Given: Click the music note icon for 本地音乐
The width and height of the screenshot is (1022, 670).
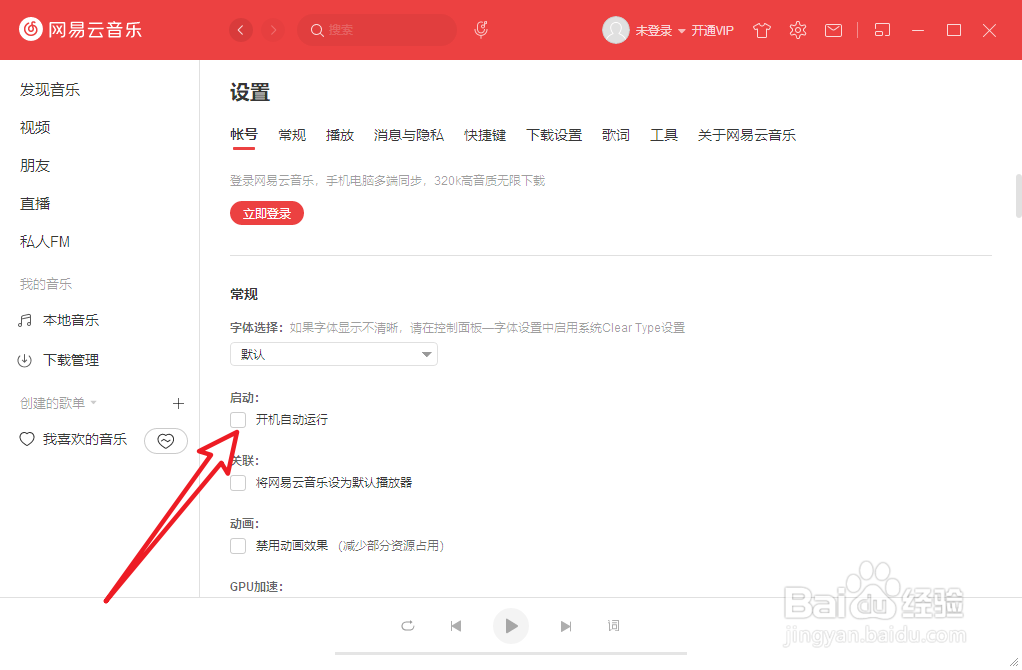Looking at the screenshot, I should point(25,321).
